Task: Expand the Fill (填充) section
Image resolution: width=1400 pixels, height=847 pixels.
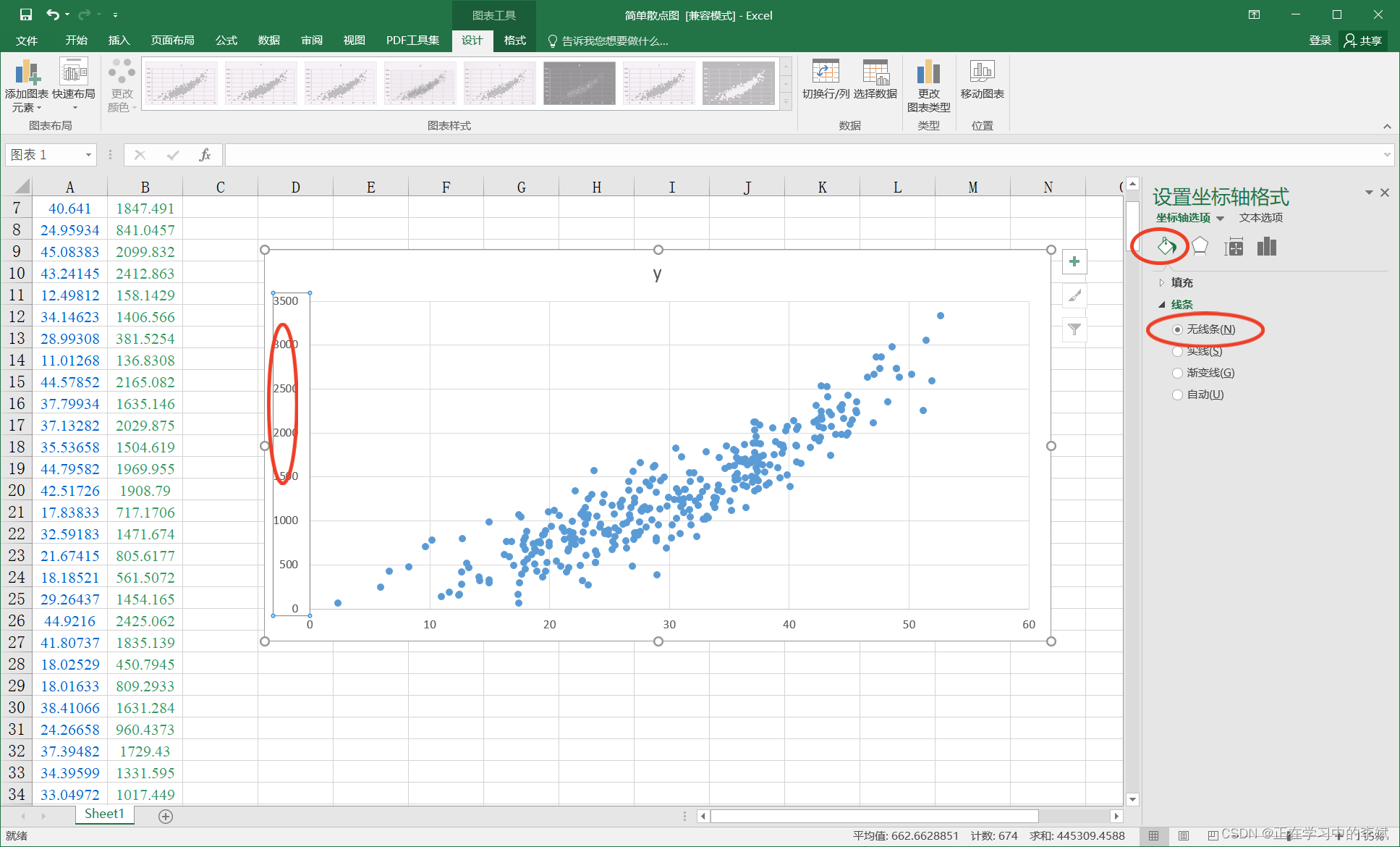Action: click(1181, 282)
